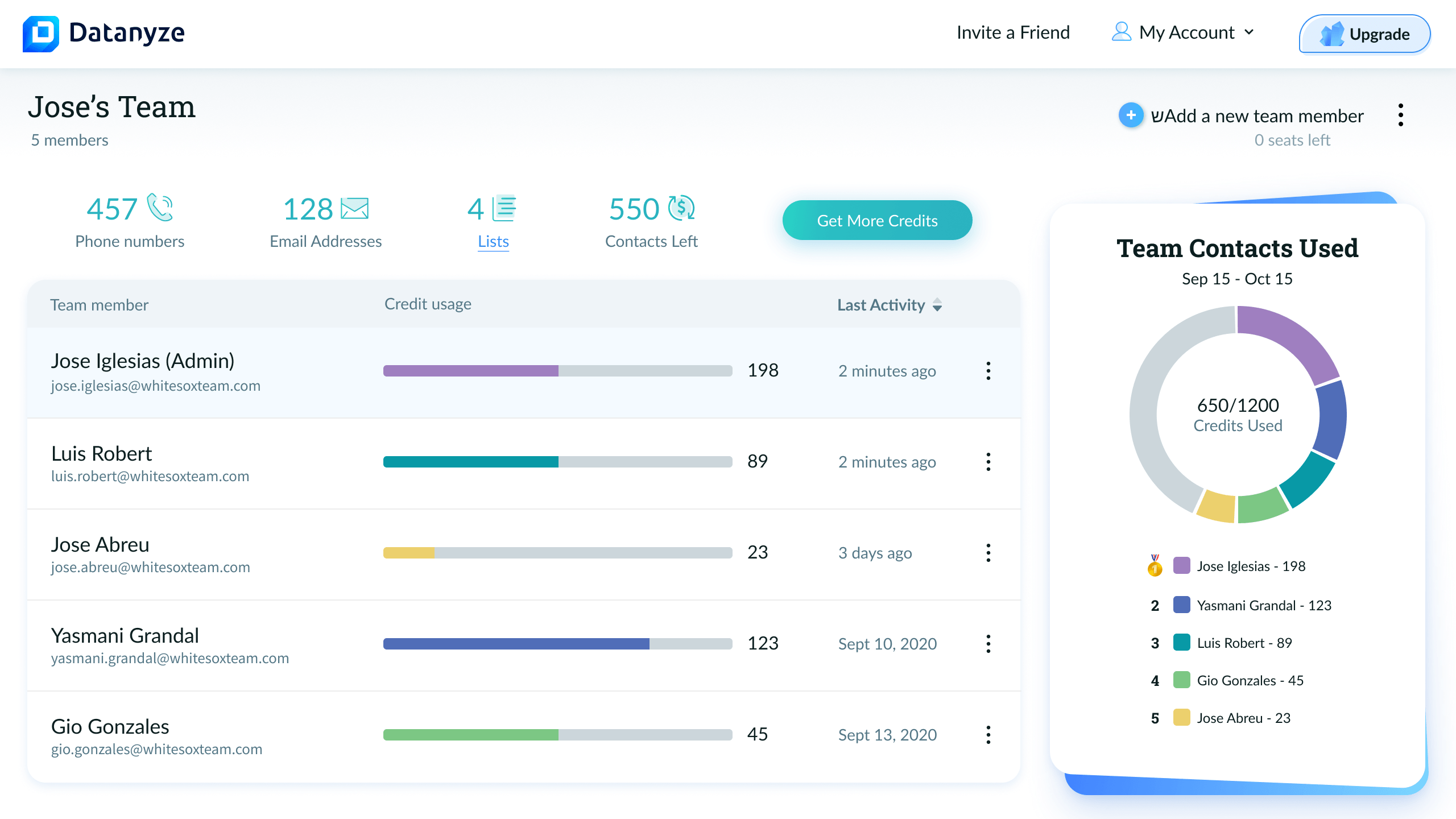Open options menu for Yasmani Grandal row
The height and width of the screenshot is (819, 1456).
[988, 644]
